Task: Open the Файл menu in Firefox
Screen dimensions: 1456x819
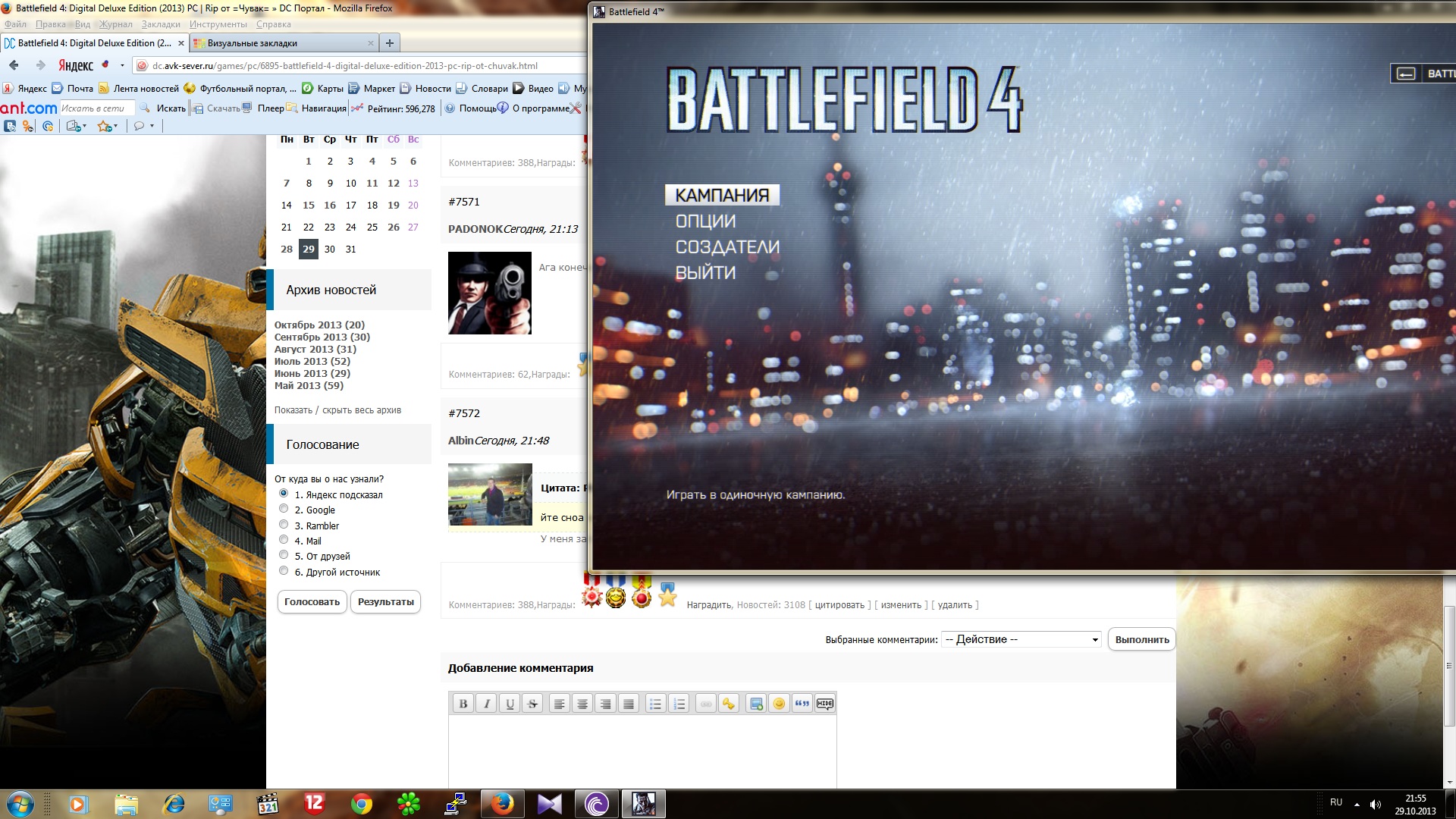Action: [15, 24]
